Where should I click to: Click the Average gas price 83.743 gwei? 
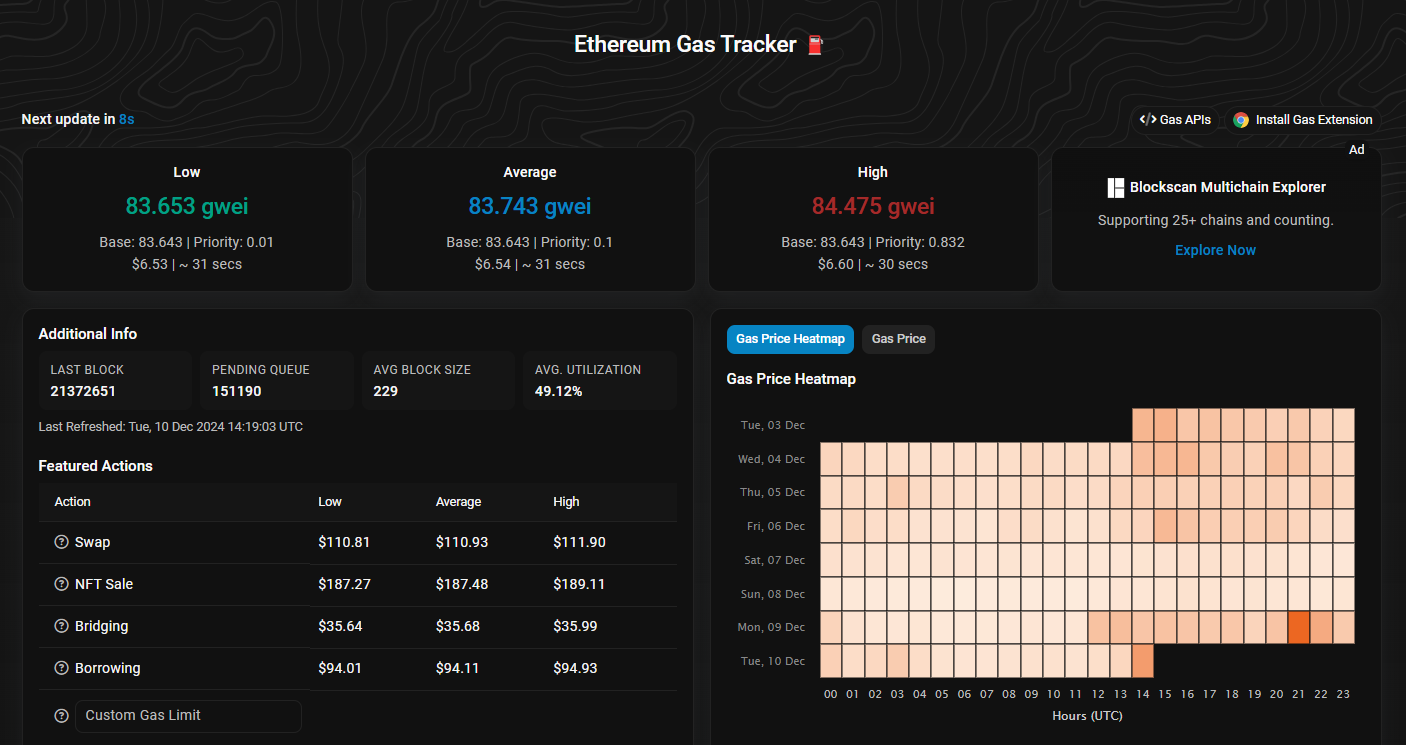click(530, 206)
